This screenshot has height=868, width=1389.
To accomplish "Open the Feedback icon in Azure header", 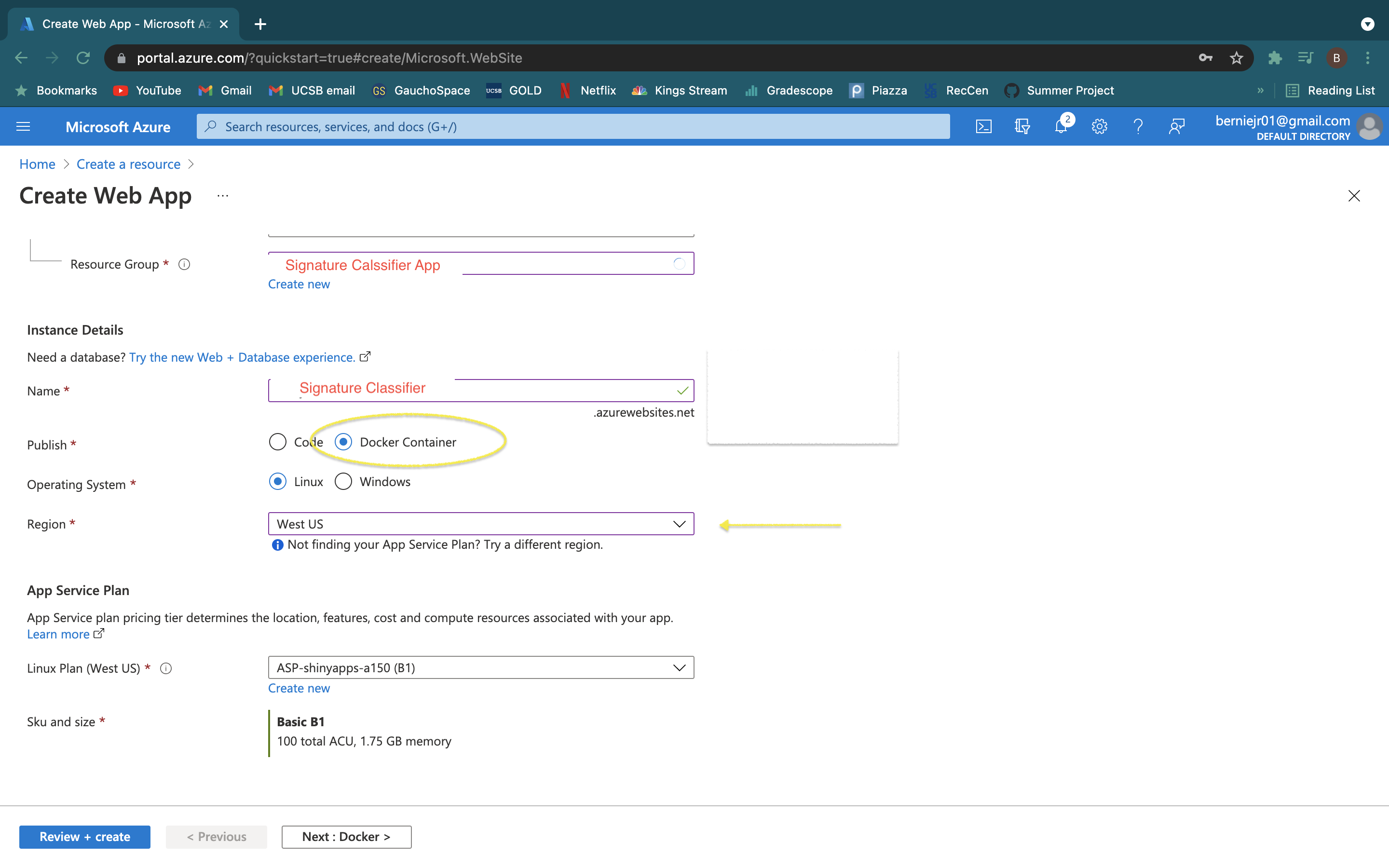I will [1176, 126].
